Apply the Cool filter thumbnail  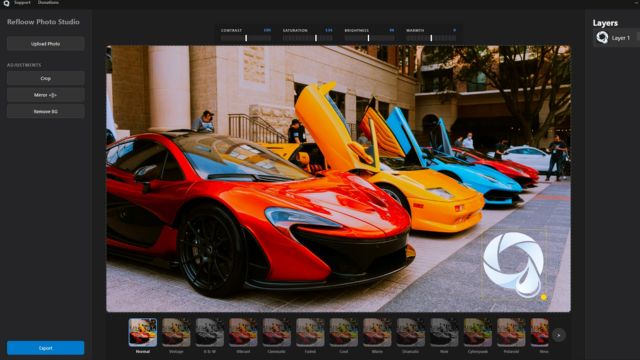point(343,332)
